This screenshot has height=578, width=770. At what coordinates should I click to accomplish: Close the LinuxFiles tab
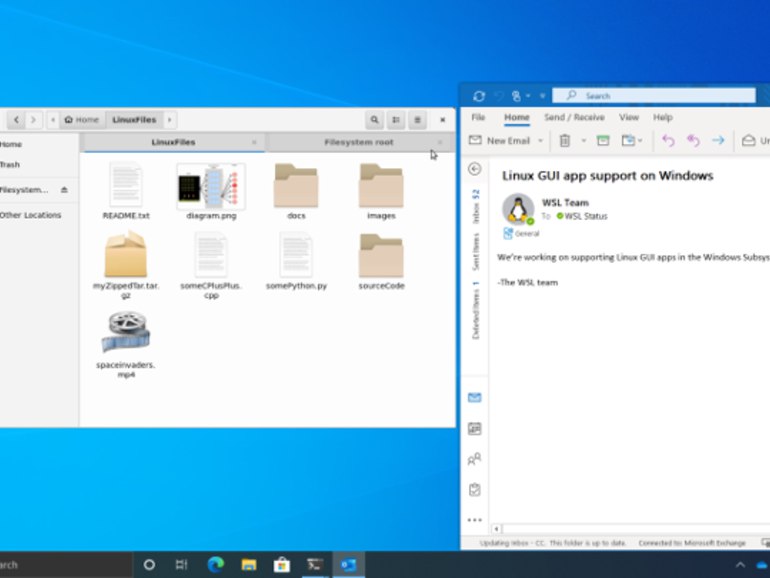pyautogui.click(x=254, y=142)
